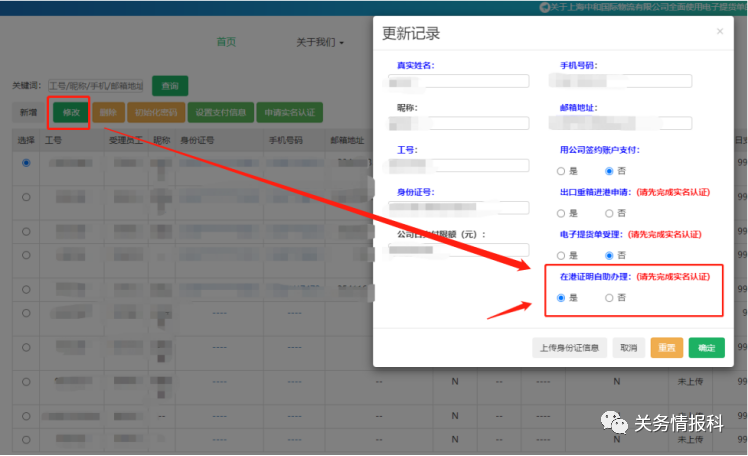Click the orange 重置 button
Viewport: 748px width, 456px height.
666,348
